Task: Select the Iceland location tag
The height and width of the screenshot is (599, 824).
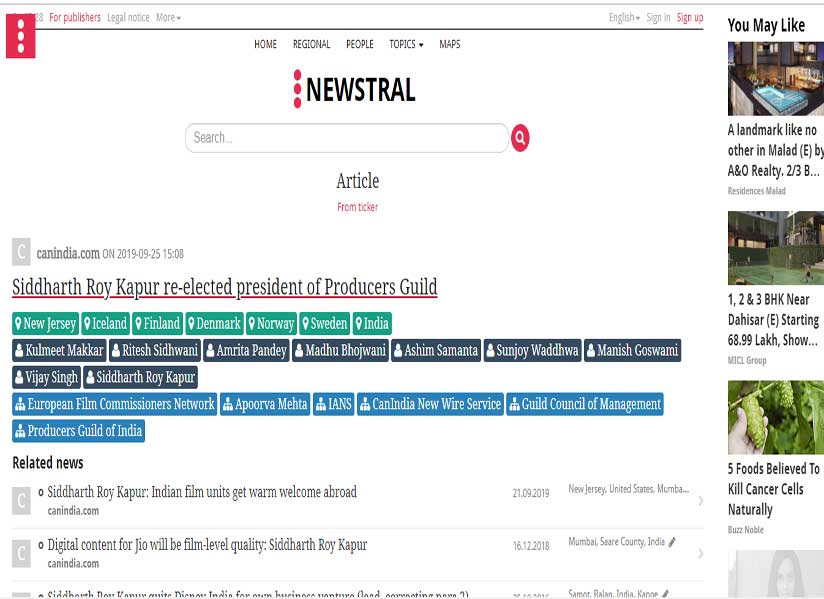Action: [x=106, y=324]
